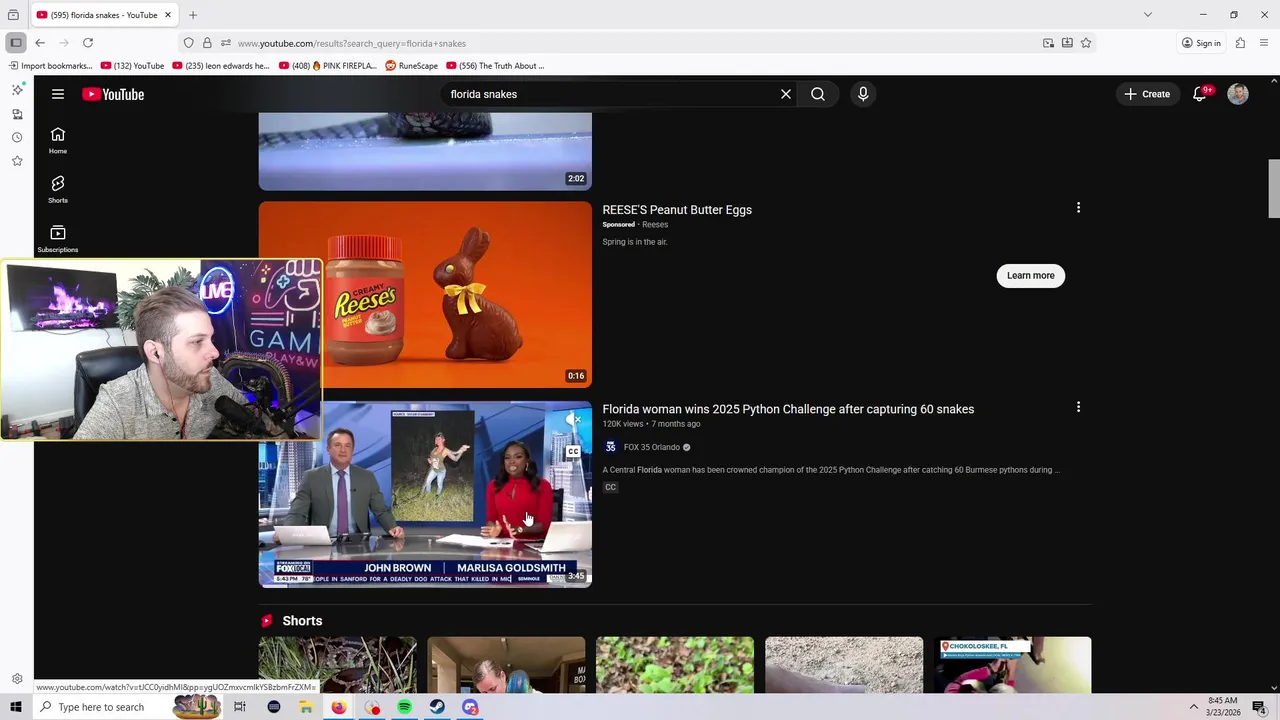Viewport: 1280px width, 720px height.
Task: Open the Firefox sidebar settings gear
Action: pyautogui.click(x=17, y=679)
